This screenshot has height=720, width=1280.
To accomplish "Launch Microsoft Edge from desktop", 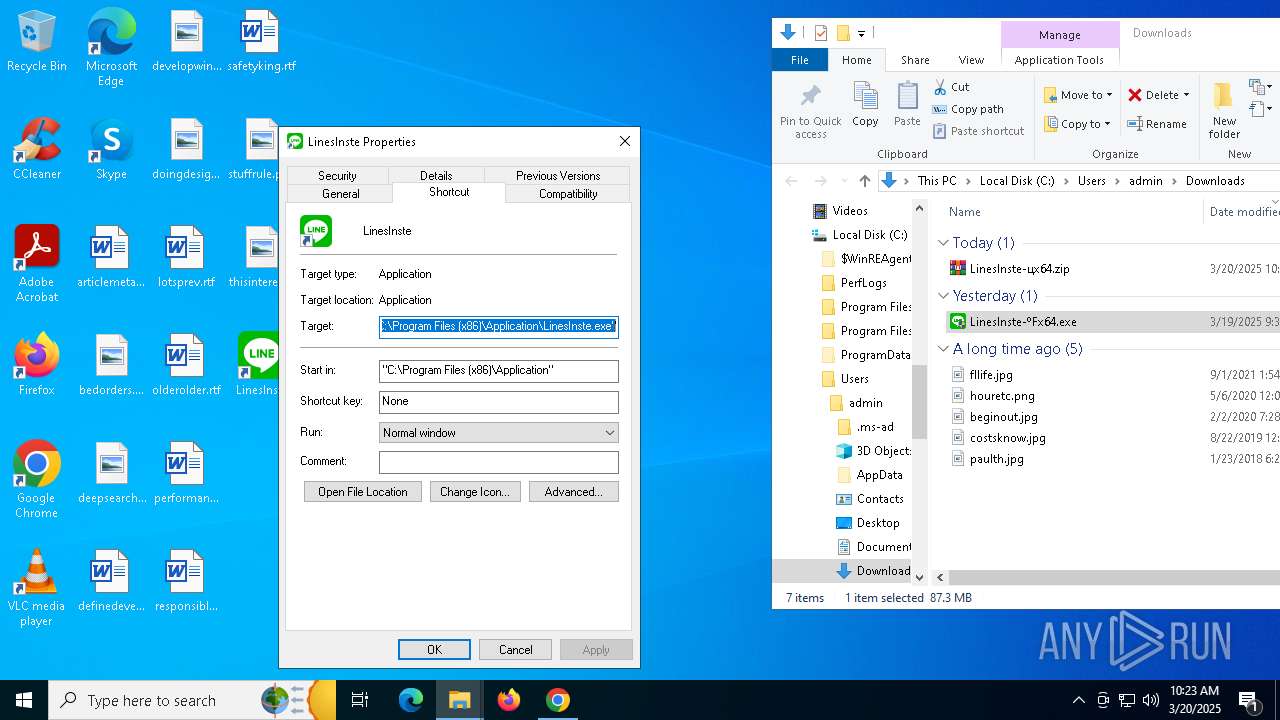I will (111, 48).
